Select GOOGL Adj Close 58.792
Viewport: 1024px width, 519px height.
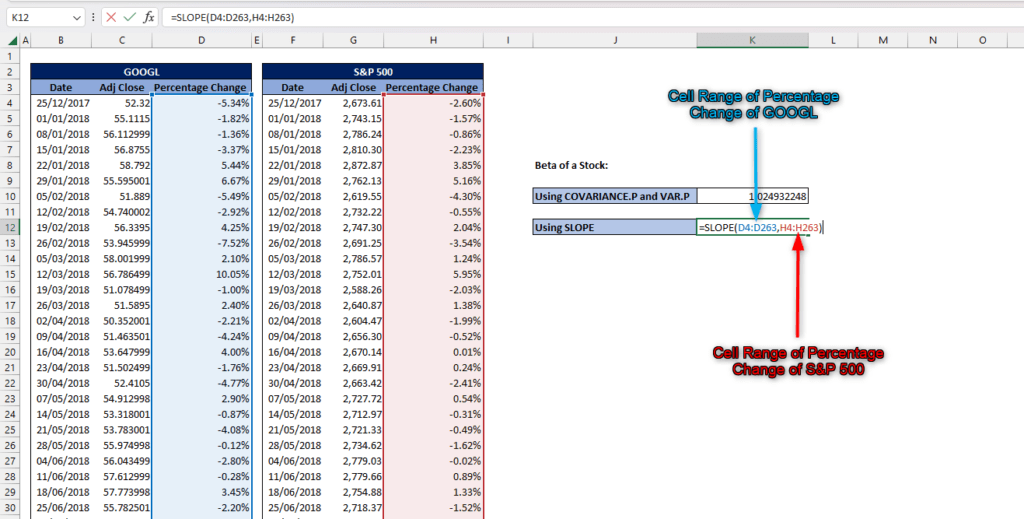coord(121,165)
